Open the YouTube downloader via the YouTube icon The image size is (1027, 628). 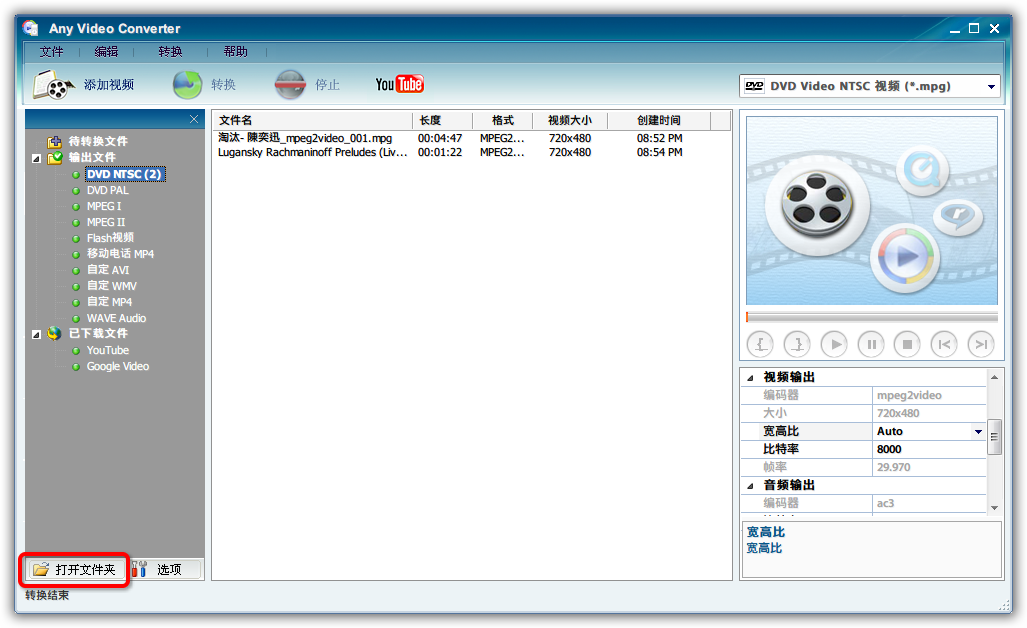399,85
